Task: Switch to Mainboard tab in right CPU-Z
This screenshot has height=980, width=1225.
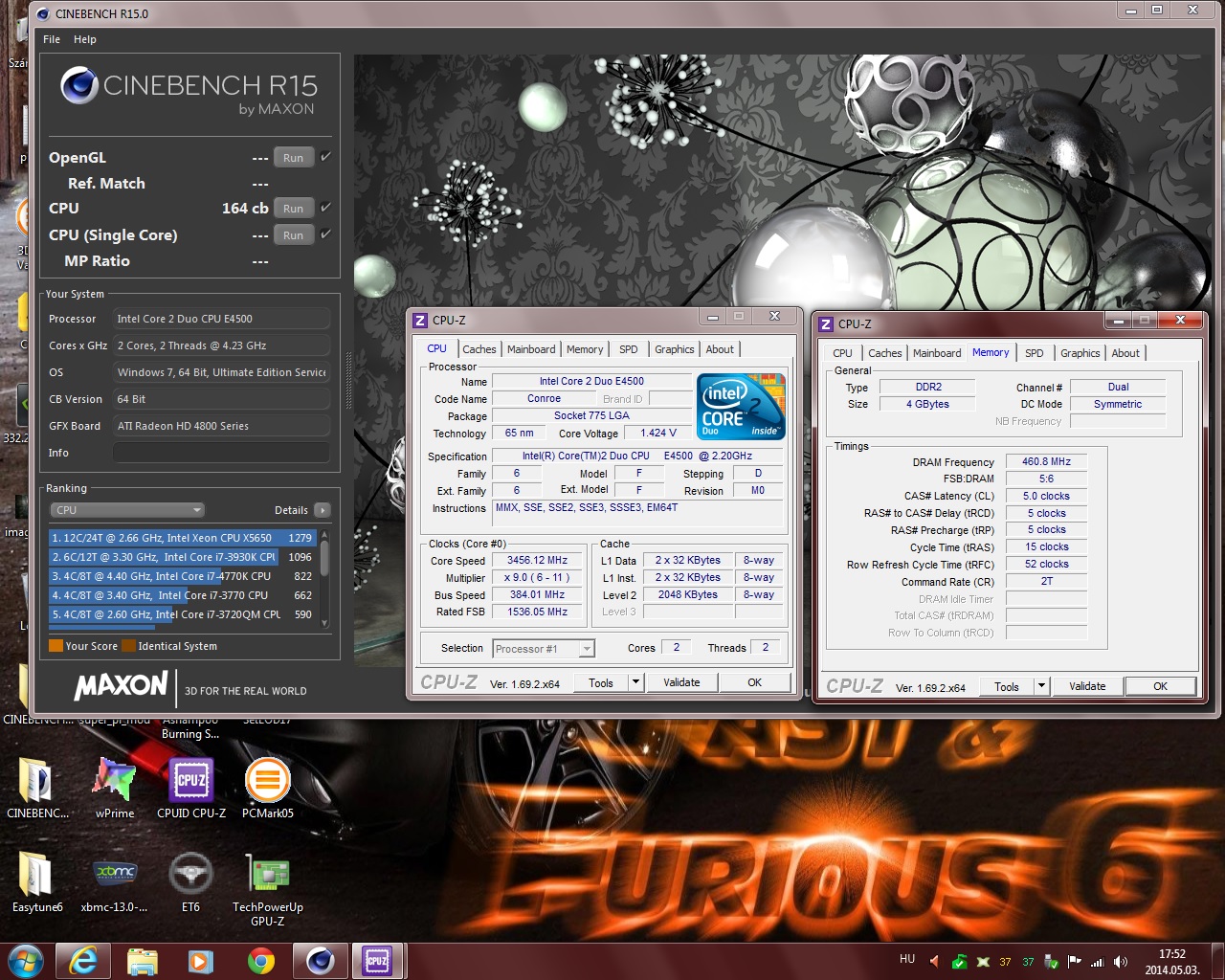Action: tap(937, 353)
